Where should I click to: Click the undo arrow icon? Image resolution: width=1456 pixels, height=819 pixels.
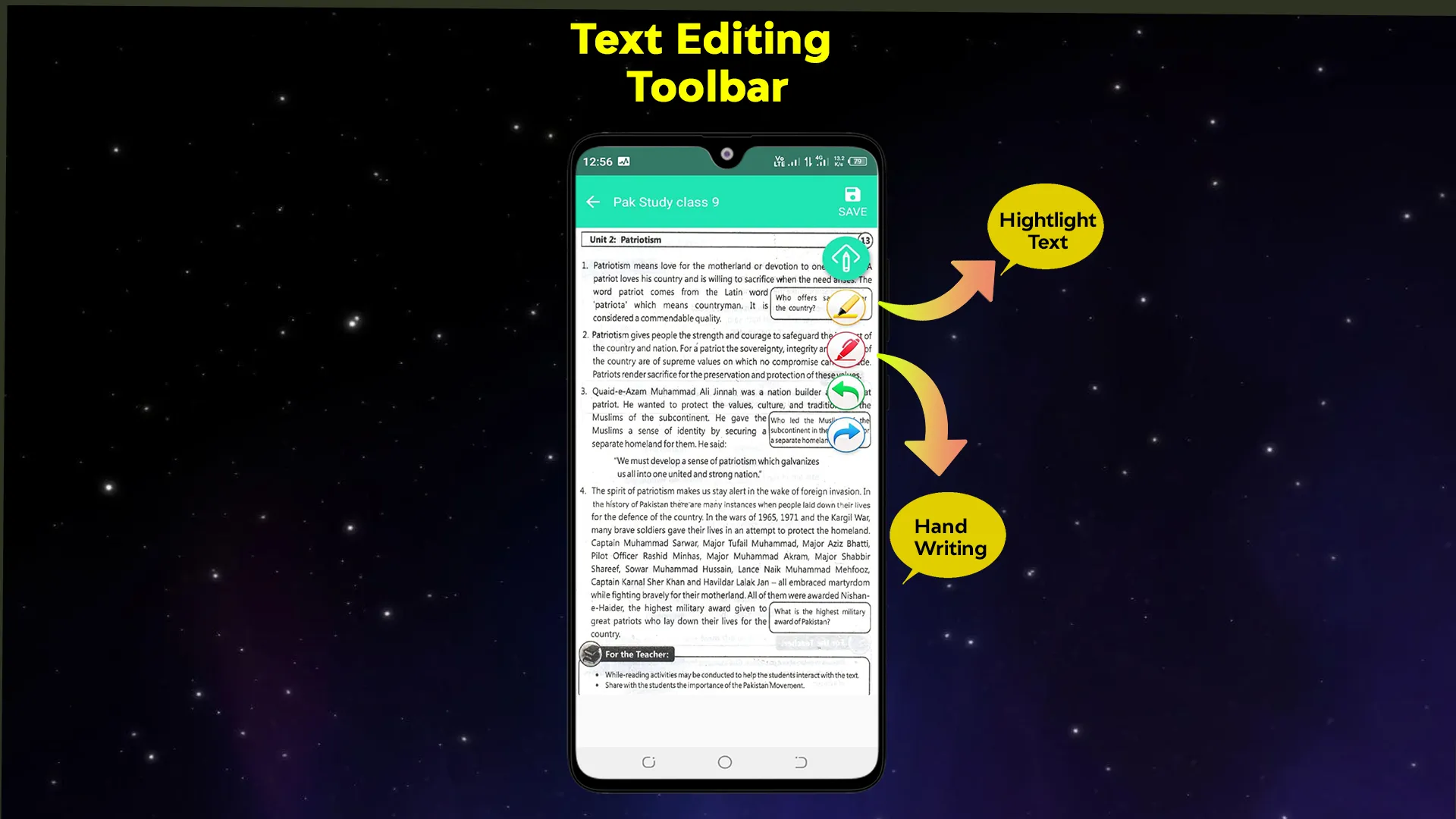[x=846, y=392]
